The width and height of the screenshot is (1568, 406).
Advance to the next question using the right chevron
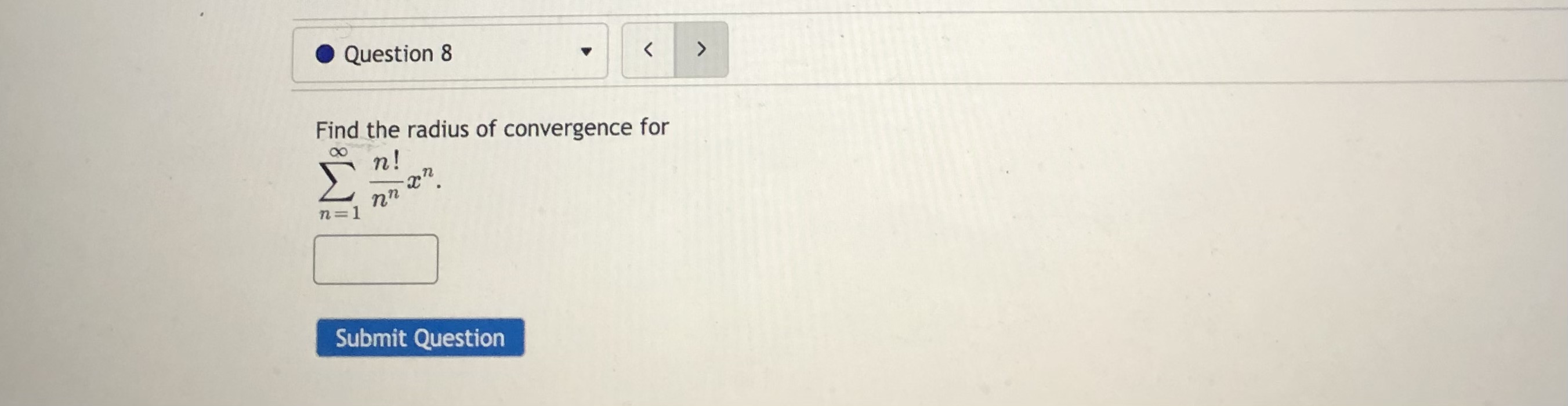tap(701, 49)
